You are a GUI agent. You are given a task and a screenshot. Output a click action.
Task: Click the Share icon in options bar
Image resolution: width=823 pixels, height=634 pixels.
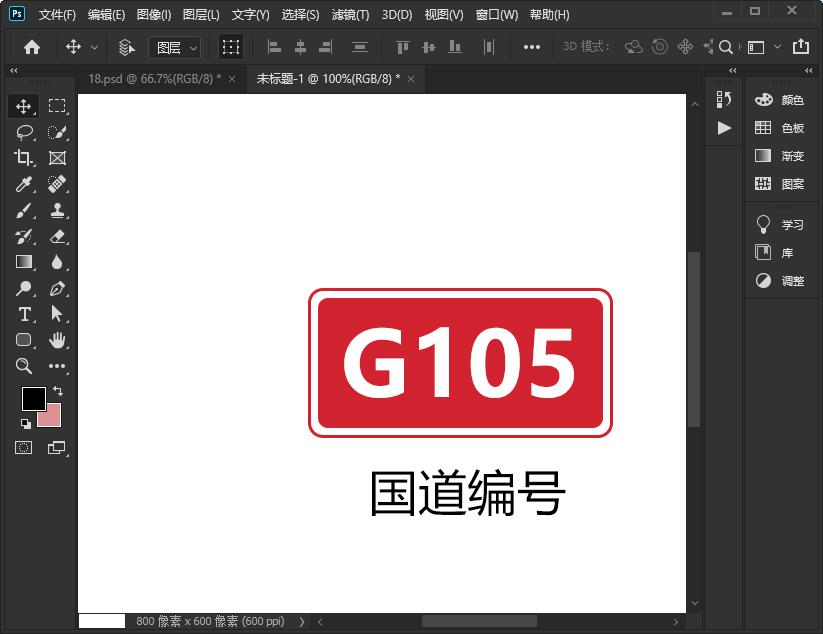[800, 47]
